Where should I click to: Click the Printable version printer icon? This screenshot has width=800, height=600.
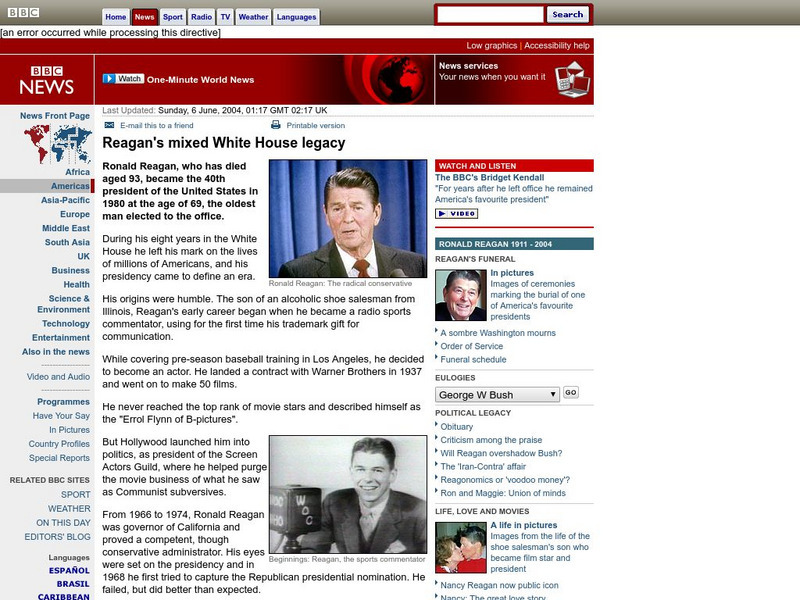click(276, 125)
